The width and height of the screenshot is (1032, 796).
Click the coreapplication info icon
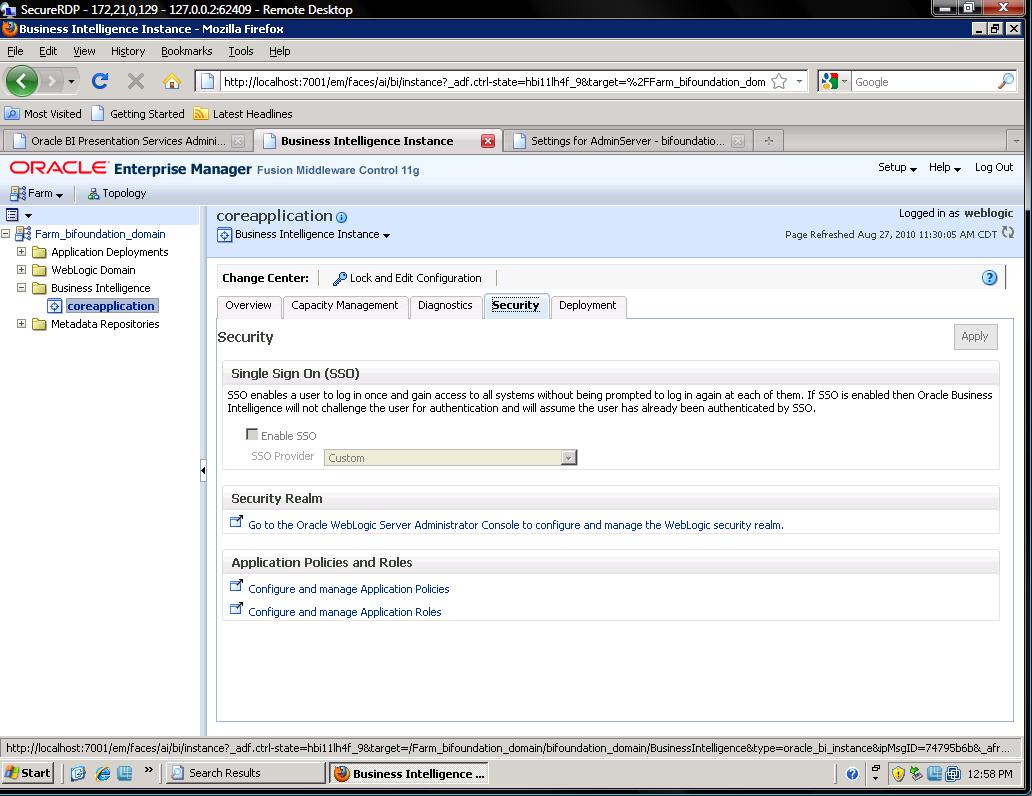point(342,217)
